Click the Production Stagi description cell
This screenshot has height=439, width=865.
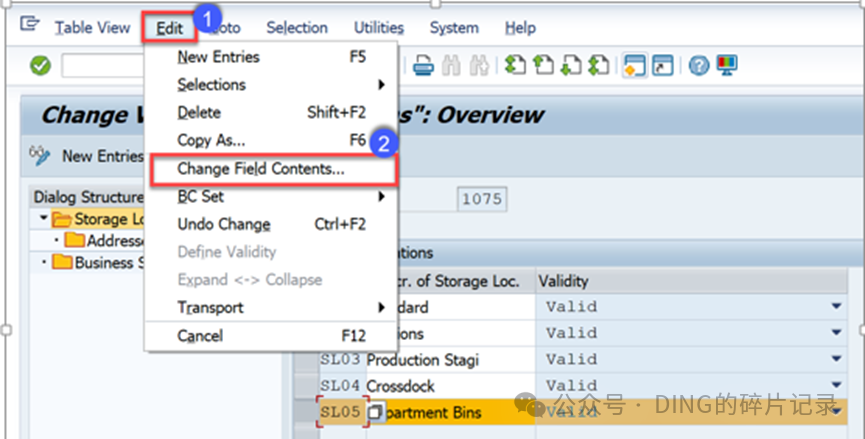pyautogui.click(x=450, y=360)
